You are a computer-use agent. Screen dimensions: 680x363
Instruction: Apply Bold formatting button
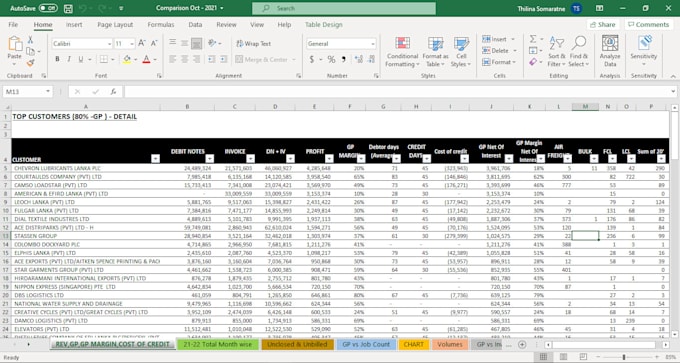tap(57, 59)
